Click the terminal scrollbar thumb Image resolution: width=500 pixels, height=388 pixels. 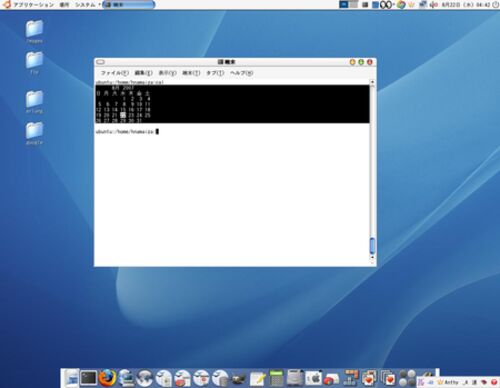click(x=372, y=246)
